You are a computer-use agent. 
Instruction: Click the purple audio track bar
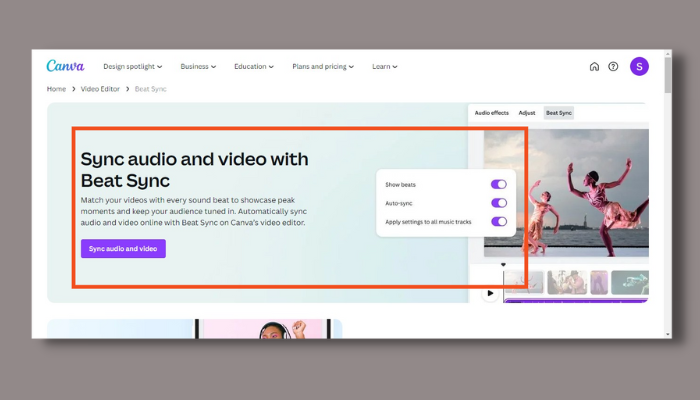pos(576,300)
